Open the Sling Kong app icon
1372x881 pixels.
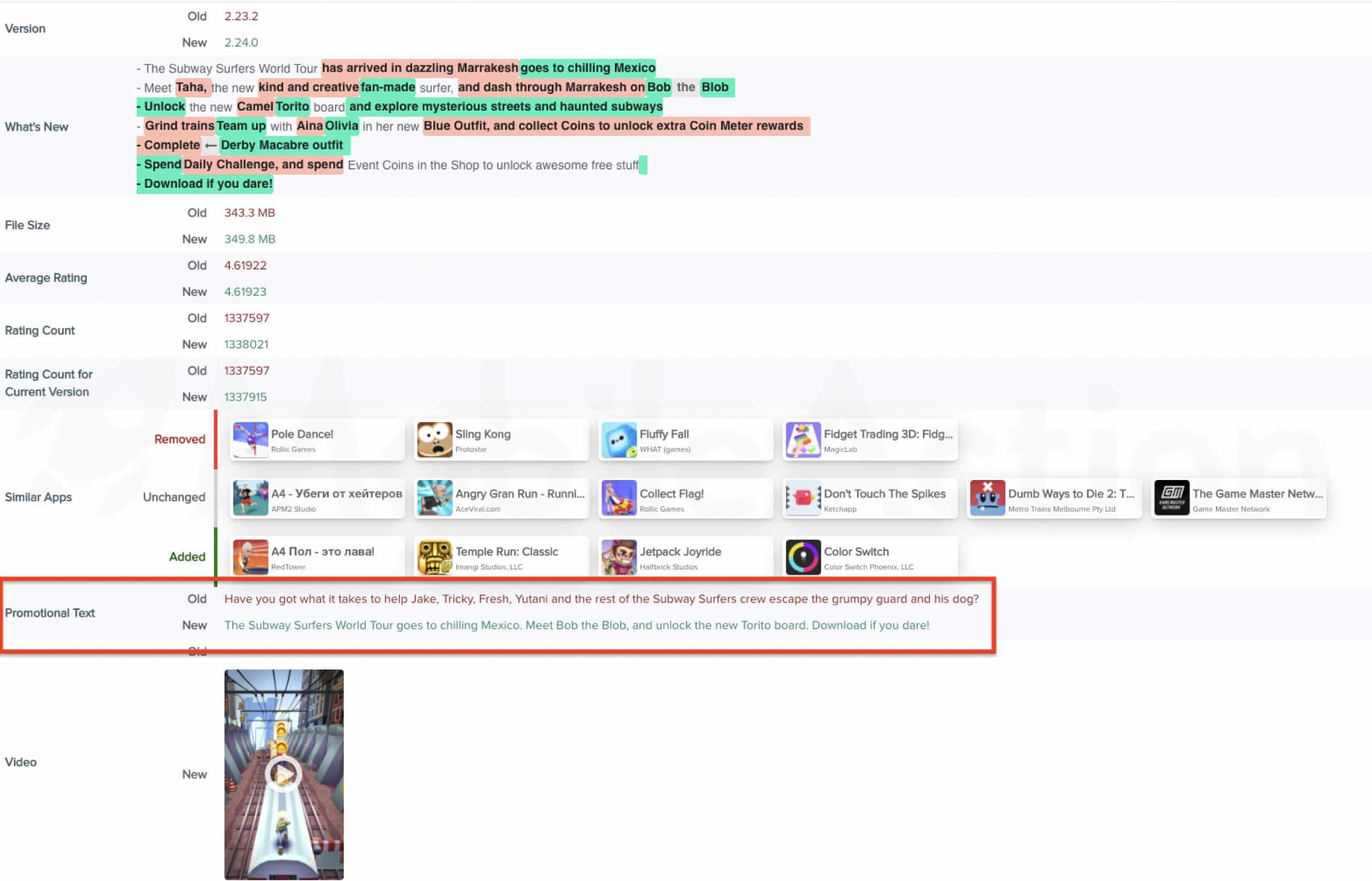click(434, 440)
